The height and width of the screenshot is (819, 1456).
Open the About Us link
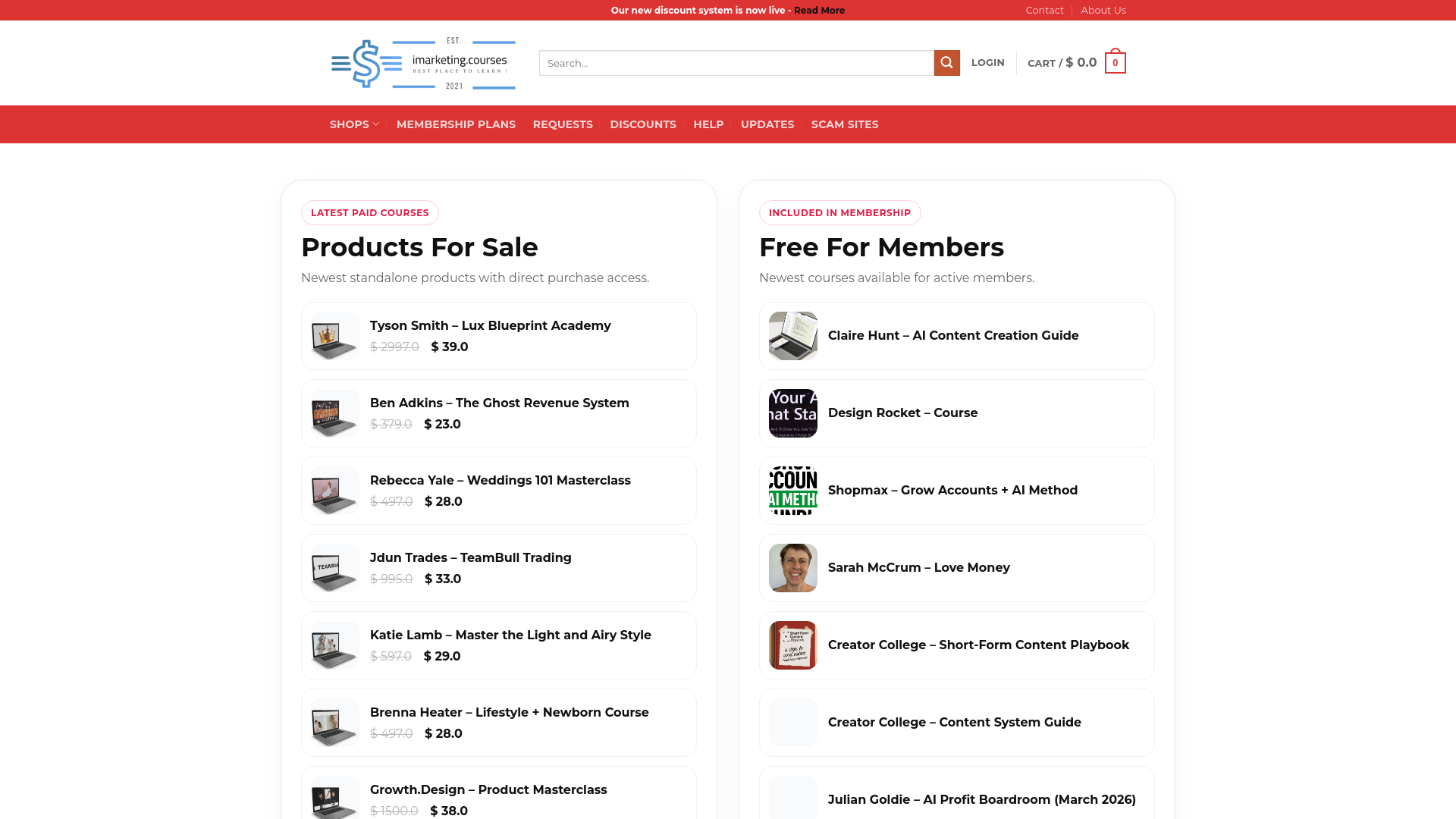(x=1103, y=10)
